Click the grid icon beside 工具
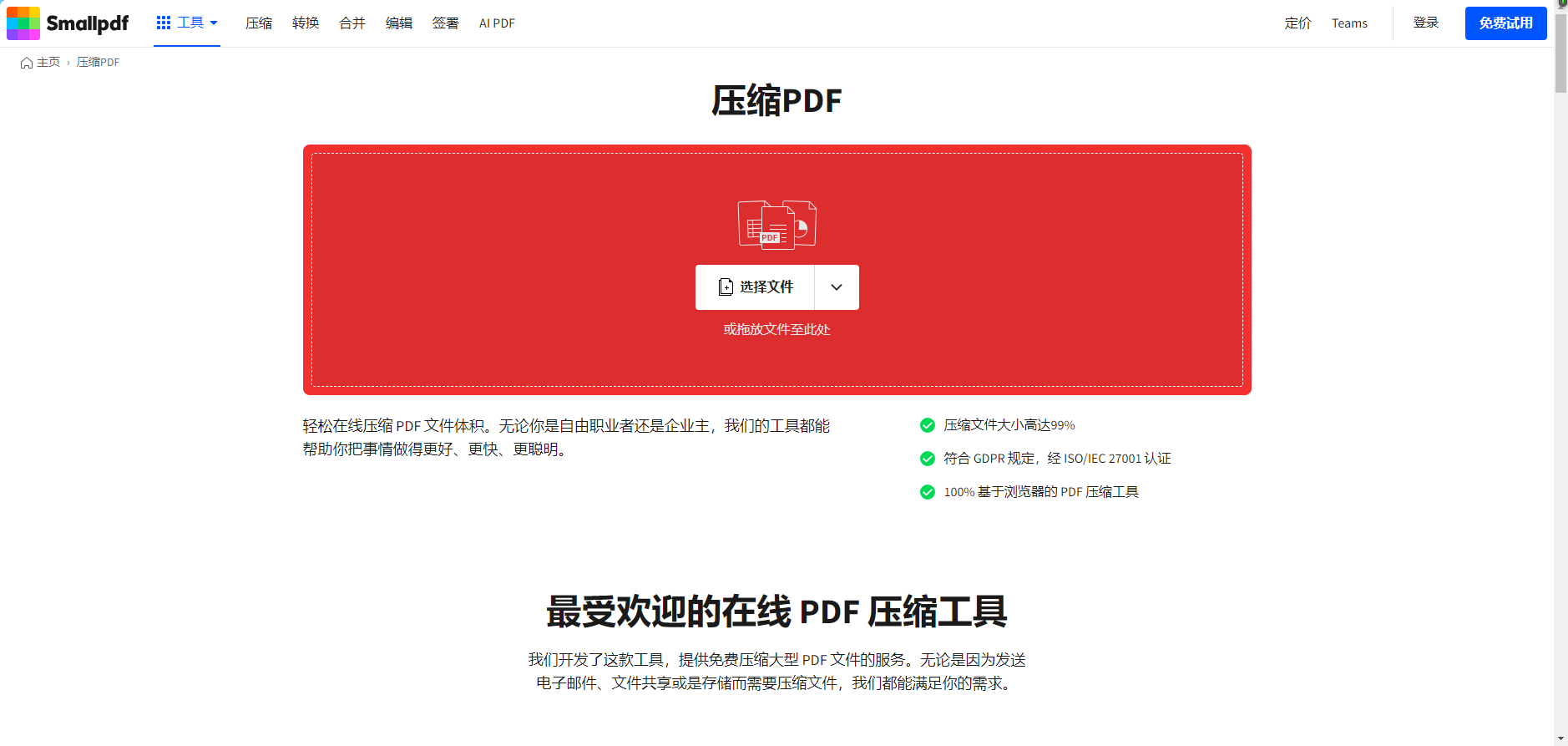Image resolution: width=1568 pixels, height=746 pixels. [164, 23]
